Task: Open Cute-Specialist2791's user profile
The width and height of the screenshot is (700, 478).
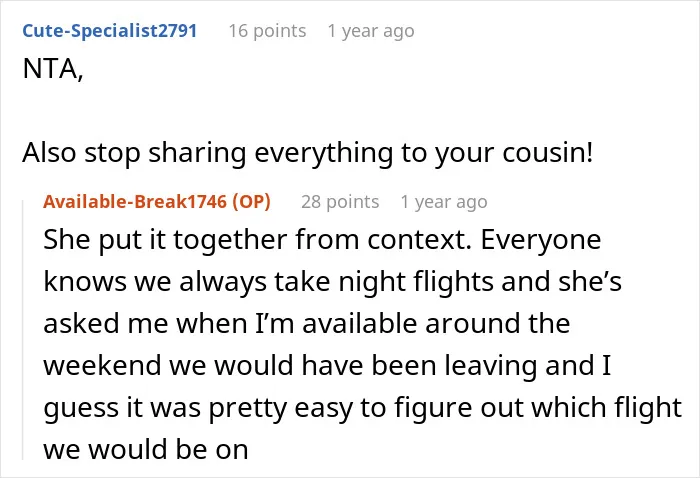Action: 109,31
